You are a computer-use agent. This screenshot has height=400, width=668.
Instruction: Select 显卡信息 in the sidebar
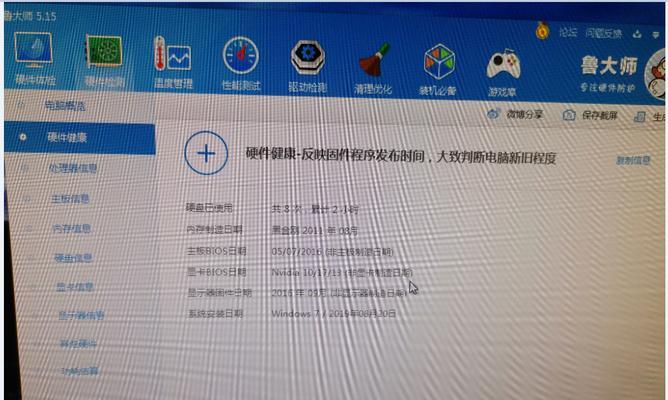tap(75, 287)
